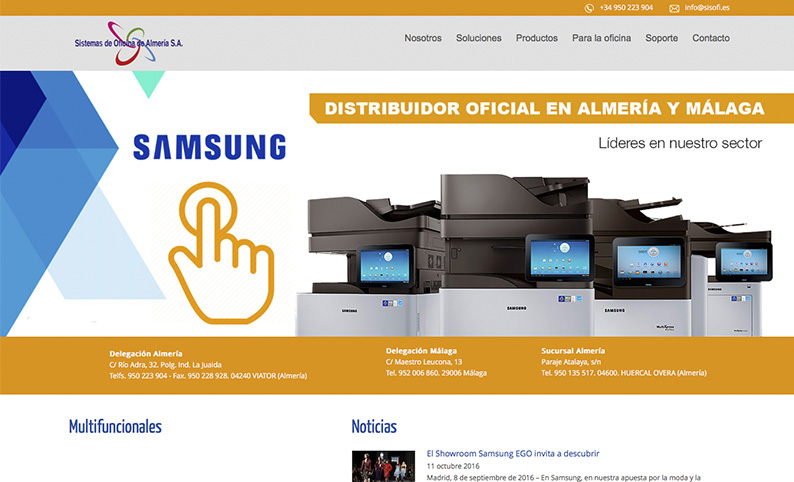Click the Paraje Atalaya, s/n address
The width and height of the screenshot is (794, 482).
click(x=571, y=362)
